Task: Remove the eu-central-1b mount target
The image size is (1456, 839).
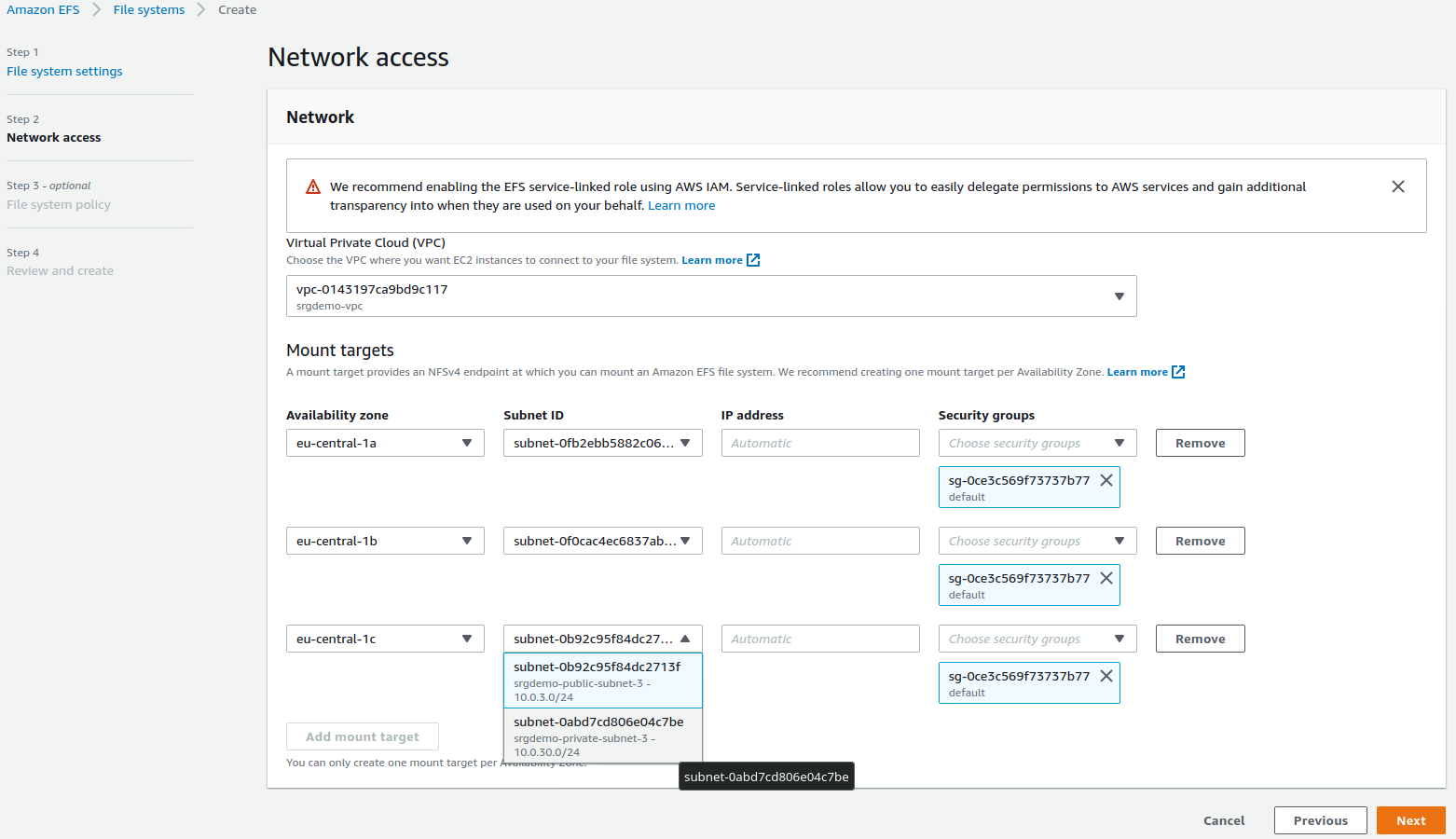Action: 1199,541
